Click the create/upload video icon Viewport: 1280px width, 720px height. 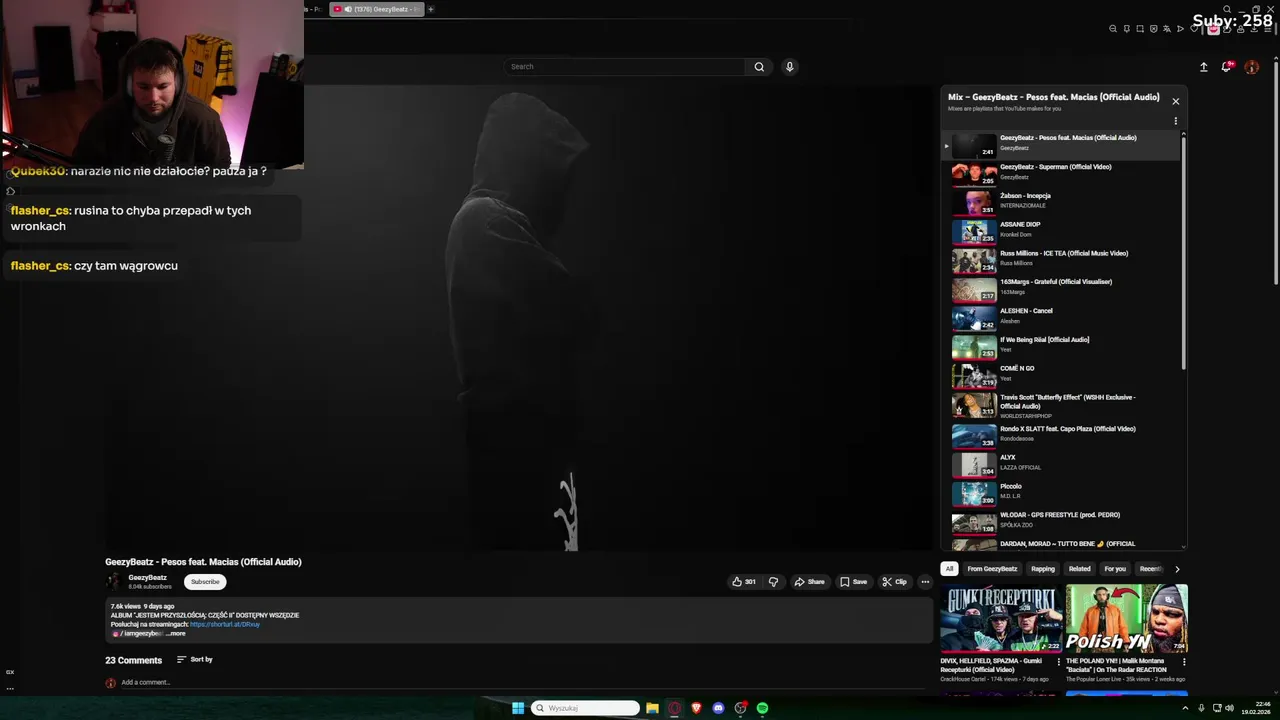(x=1203, y=67)
